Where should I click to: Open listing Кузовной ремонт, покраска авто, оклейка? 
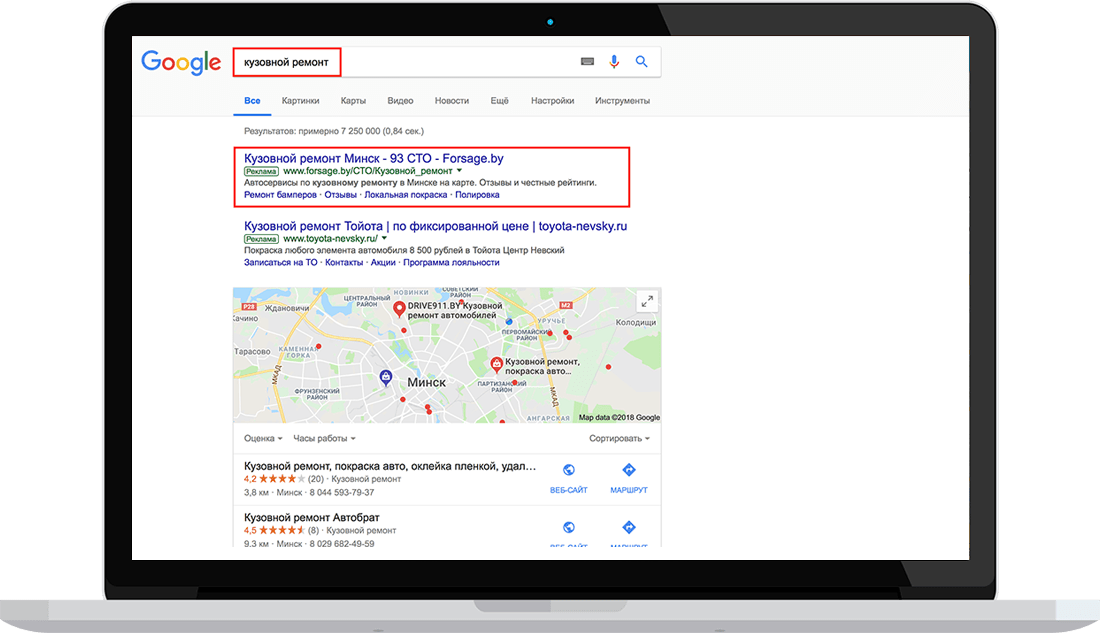pyautogui.click(x=390, y=466)
